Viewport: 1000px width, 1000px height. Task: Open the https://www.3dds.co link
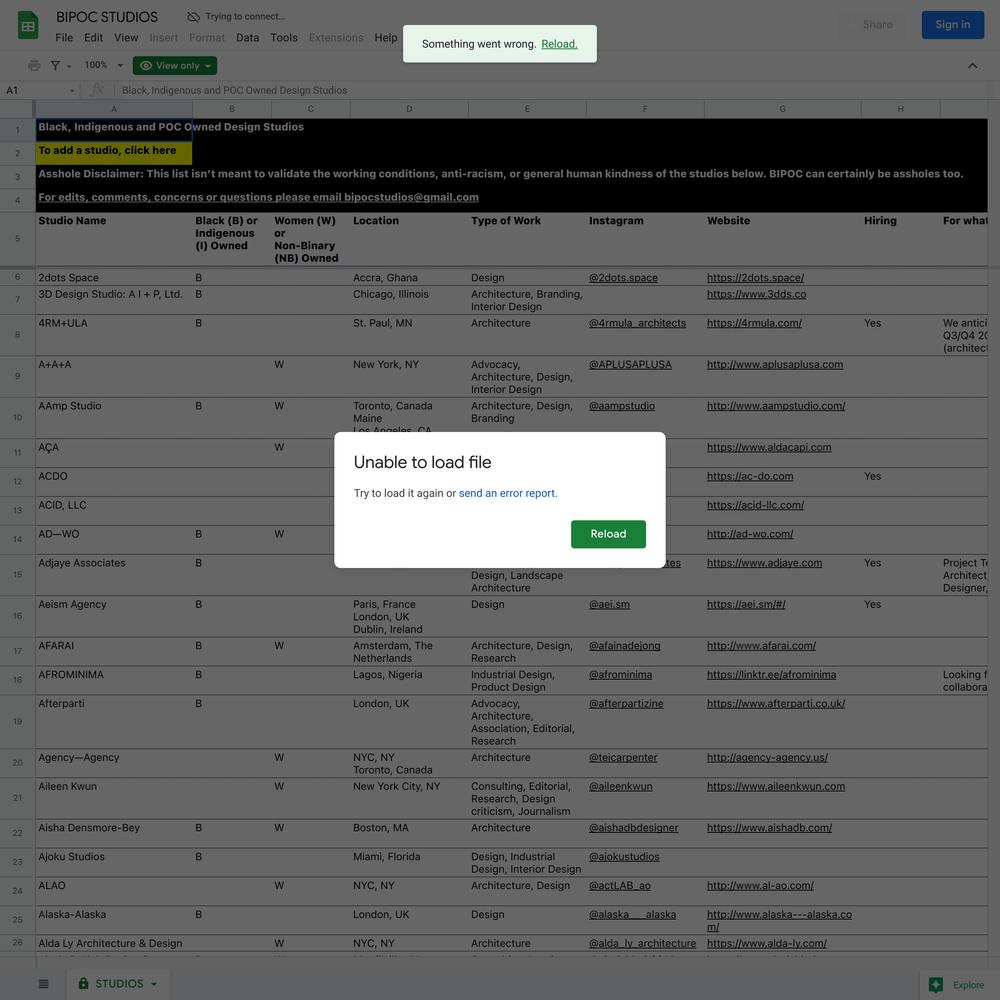(x=756, y=295)
